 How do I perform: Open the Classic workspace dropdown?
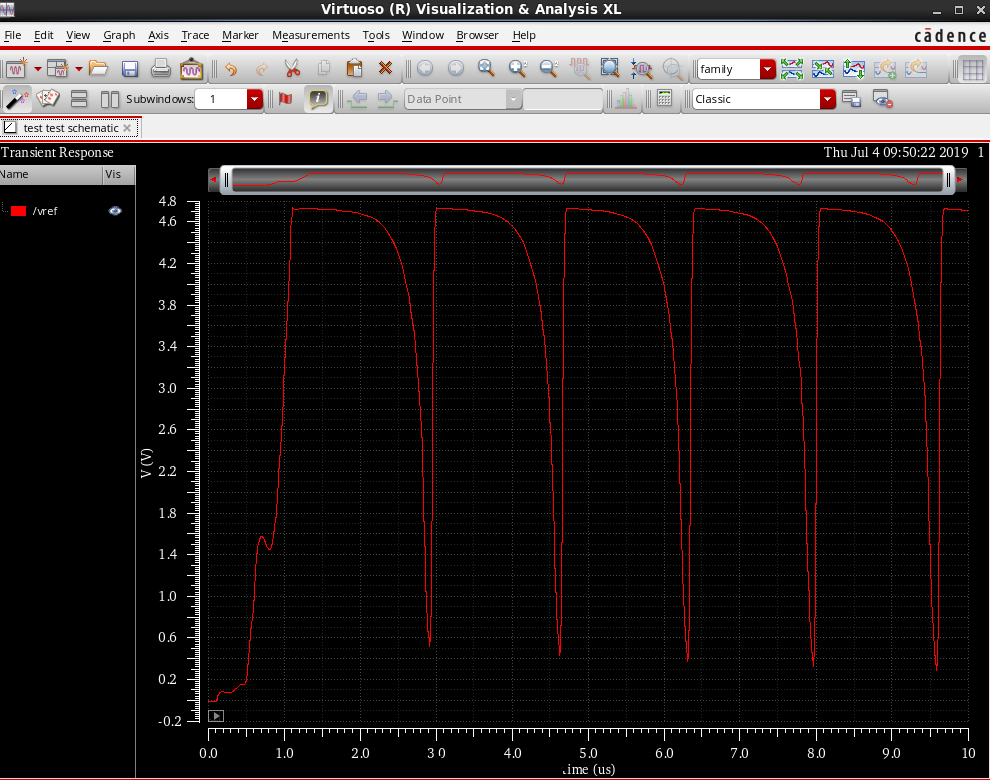827,99
